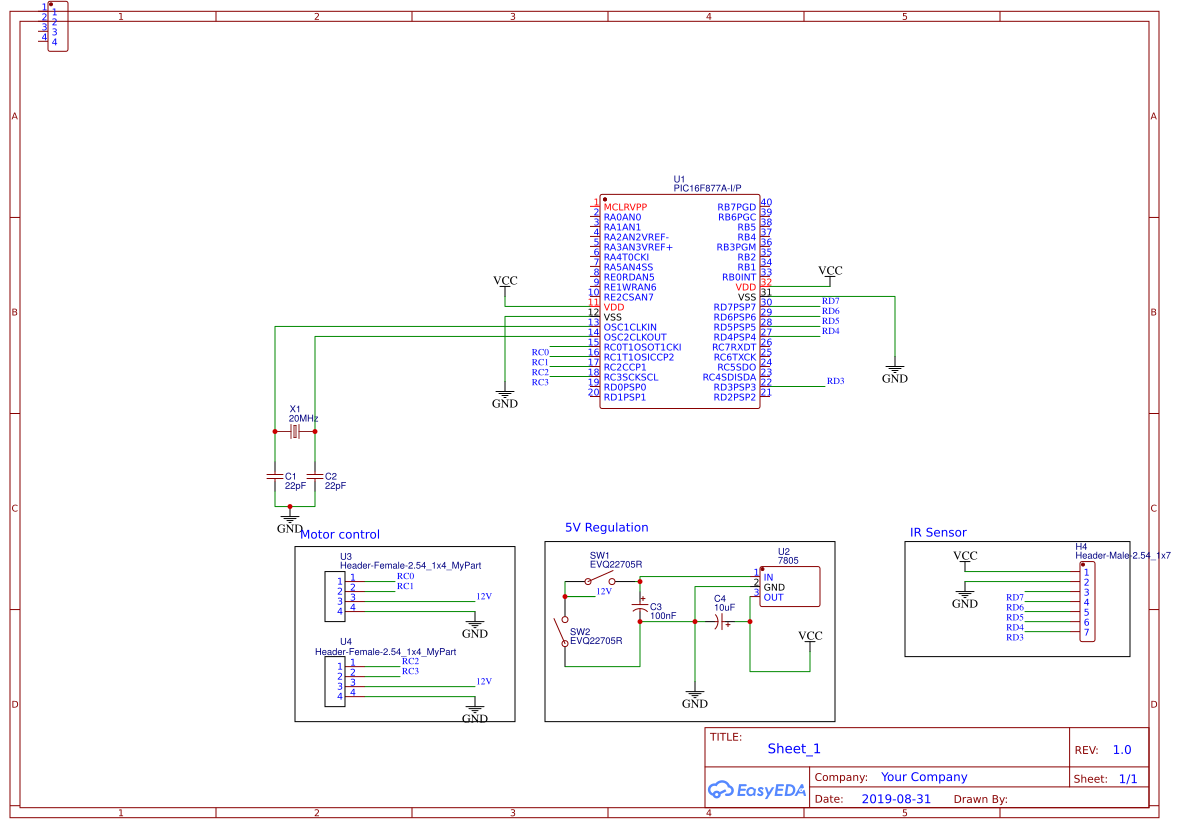The image size is (1181, 828).
Task: Select the C2 22pF capacitor symbol
Action: point(315,475)
